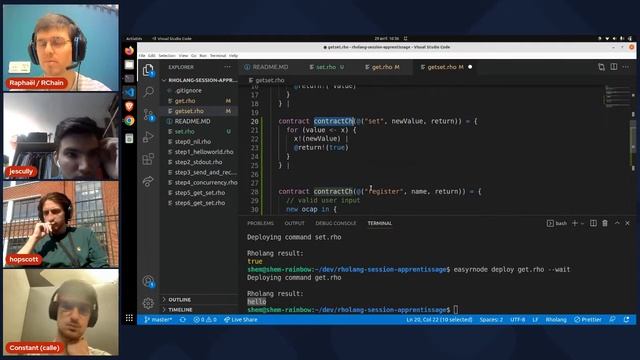Click the bash terminal label
The image size is (640, 360).
[x=557, y=223]
